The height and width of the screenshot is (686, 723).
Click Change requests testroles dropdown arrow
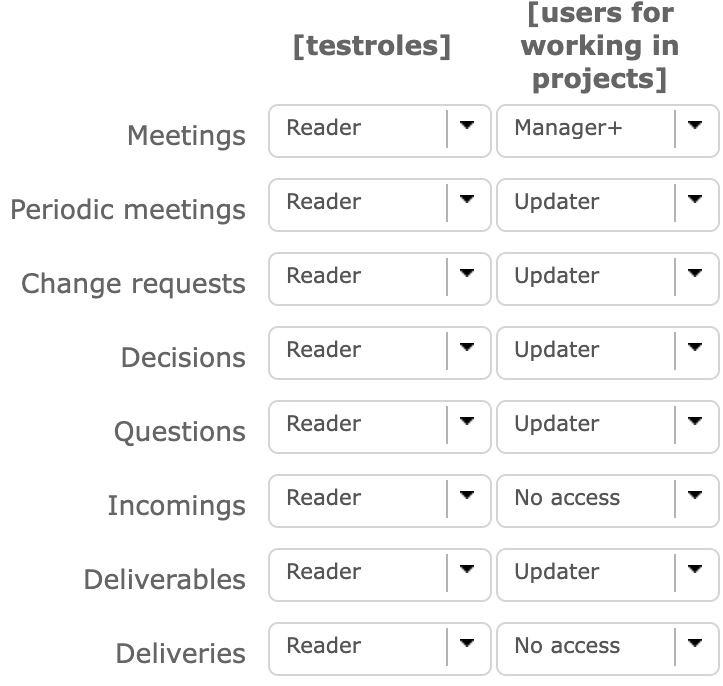pyautogui.click(x=467, y=277)
